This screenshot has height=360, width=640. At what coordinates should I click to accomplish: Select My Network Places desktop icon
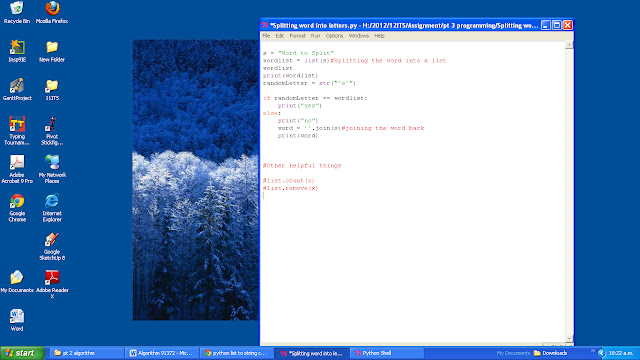[52, 169]
